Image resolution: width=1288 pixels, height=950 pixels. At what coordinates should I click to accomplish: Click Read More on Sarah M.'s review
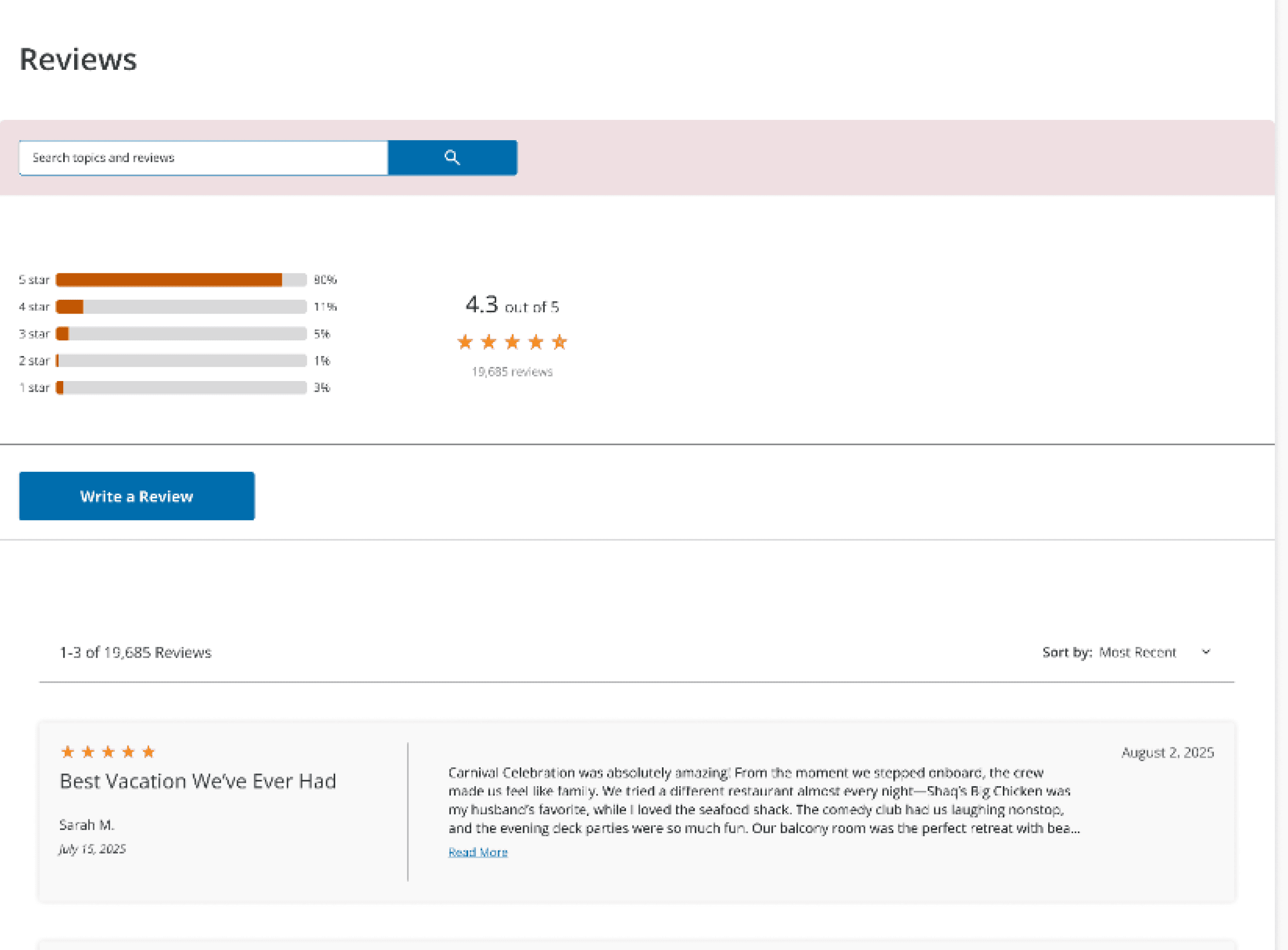(x=477, y=852)
